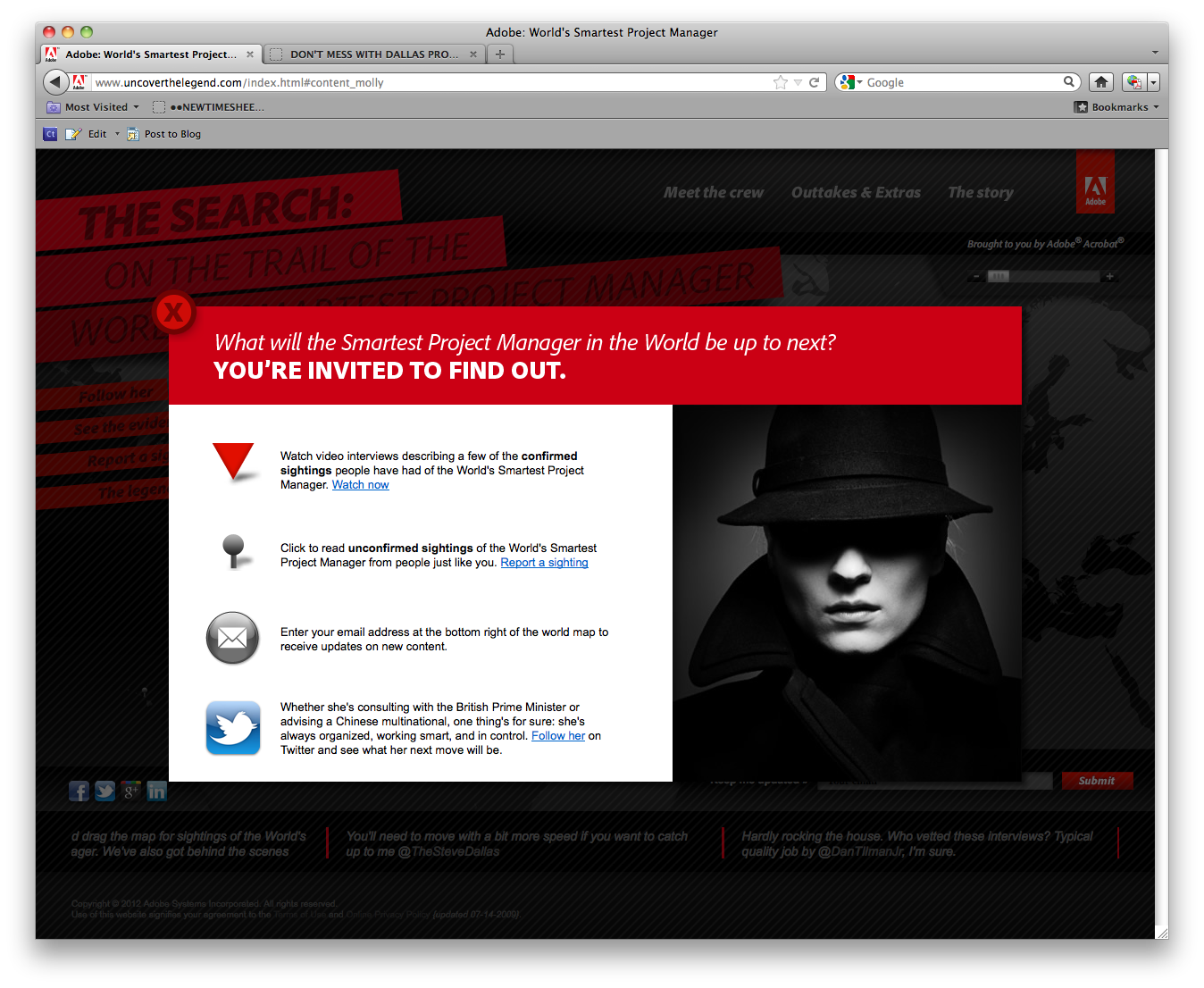Click the Watch now link
Screen dimensions: 1204x988
[x=361, y=485]
